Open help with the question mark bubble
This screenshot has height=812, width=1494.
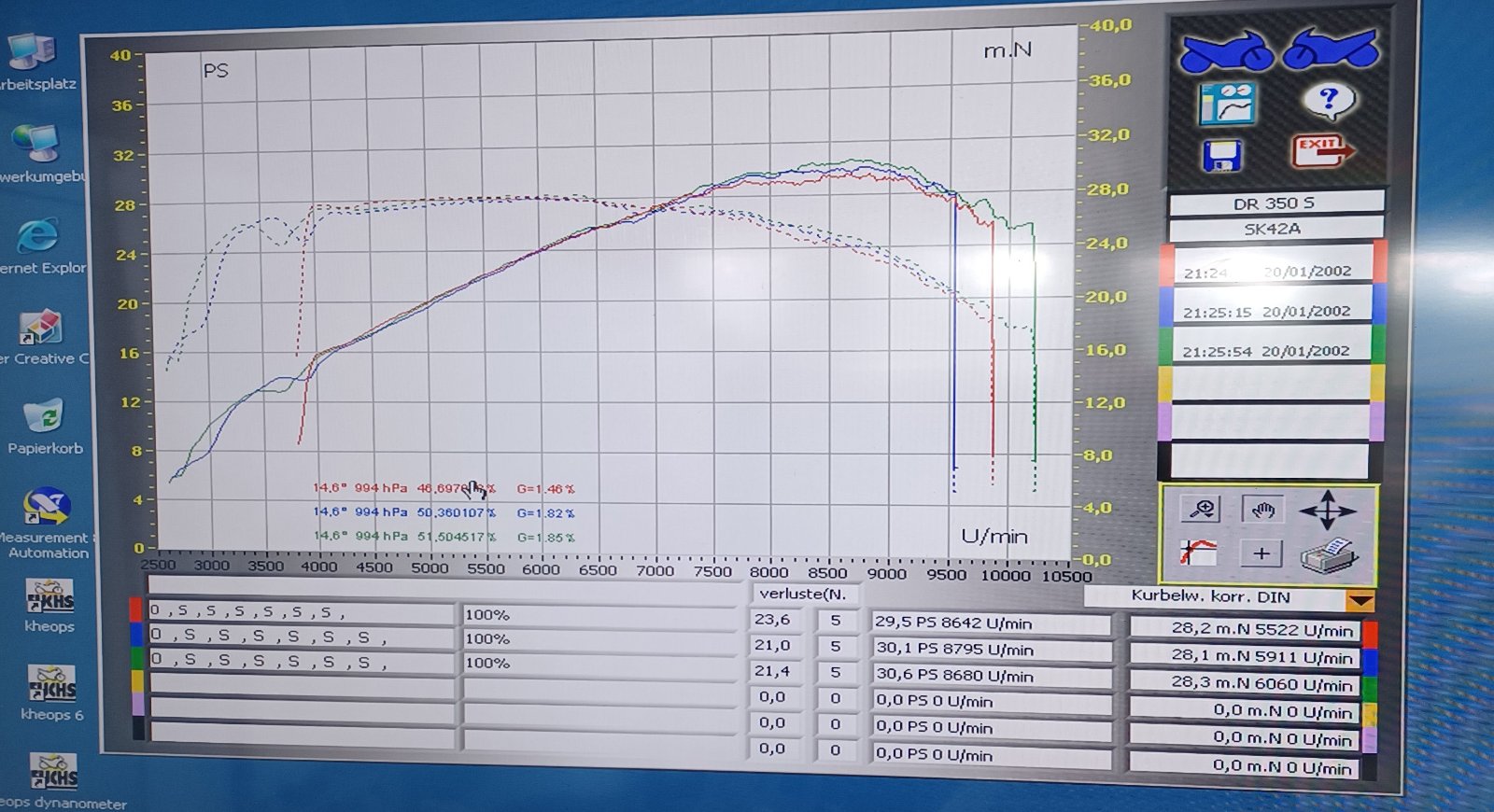[x=1329, y=100]
